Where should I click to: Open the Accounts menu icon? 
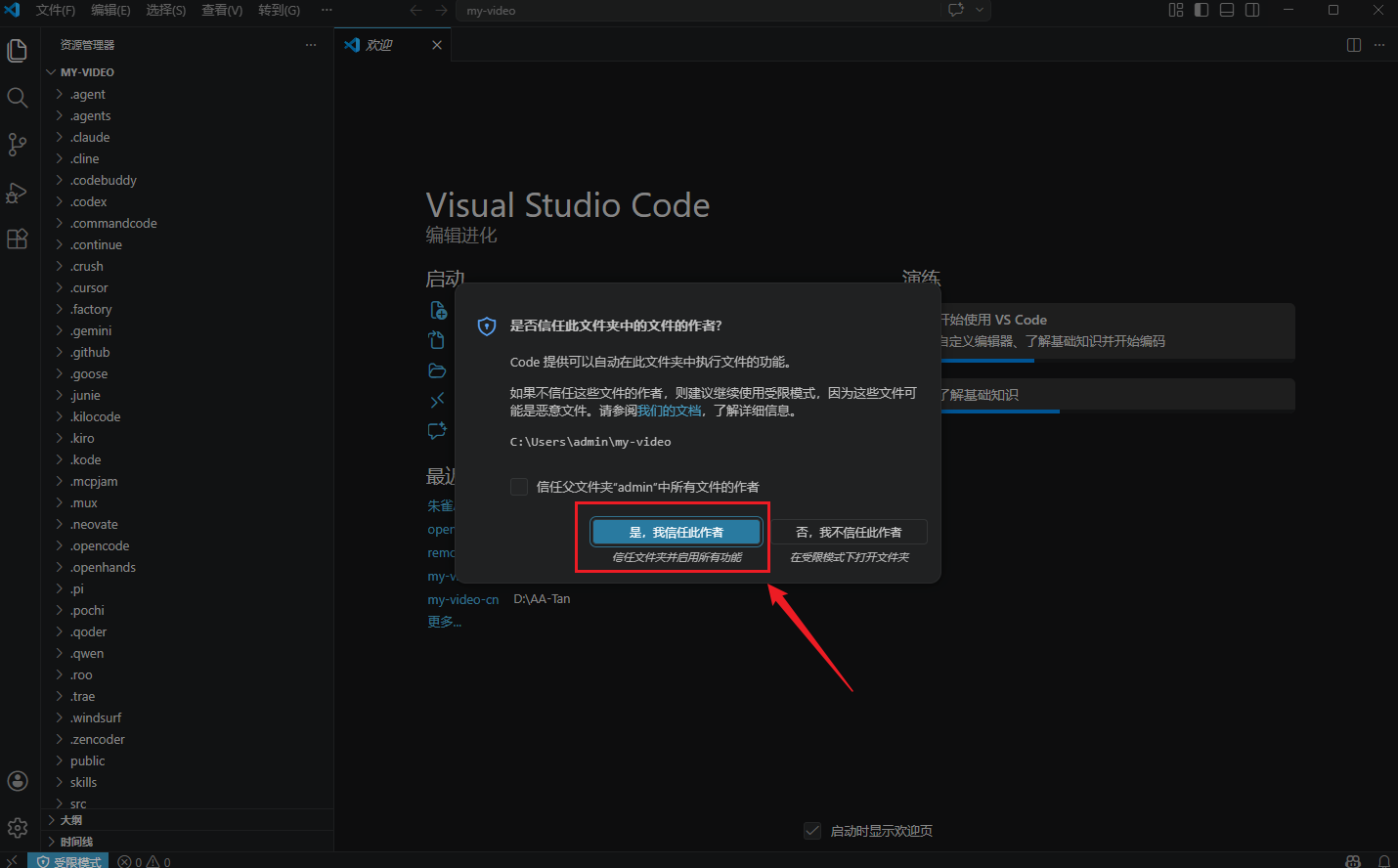point(18,780)
